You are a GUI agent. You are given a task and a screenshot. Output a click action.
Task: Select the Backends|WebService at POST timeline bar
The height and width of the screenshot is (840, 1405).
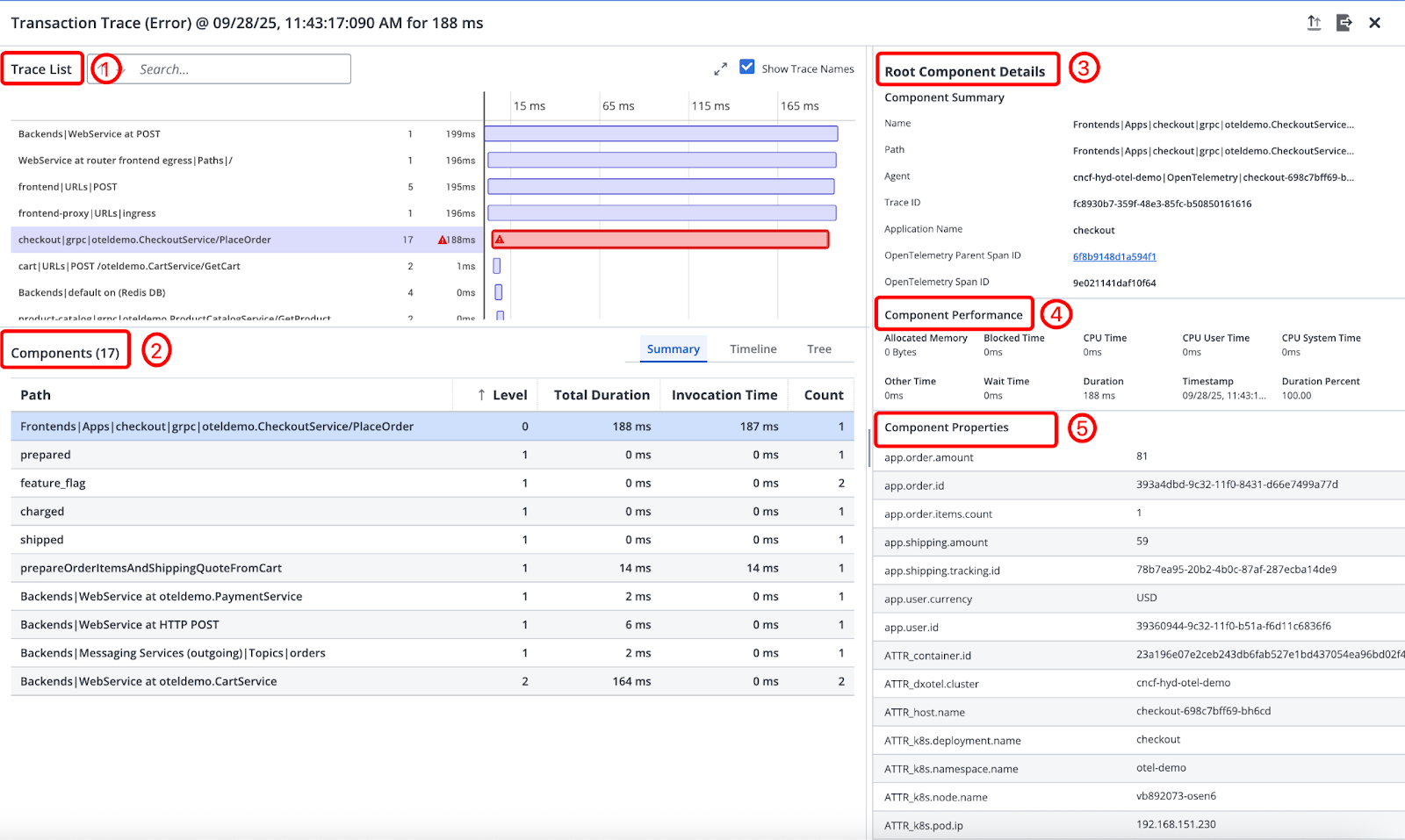660,133
